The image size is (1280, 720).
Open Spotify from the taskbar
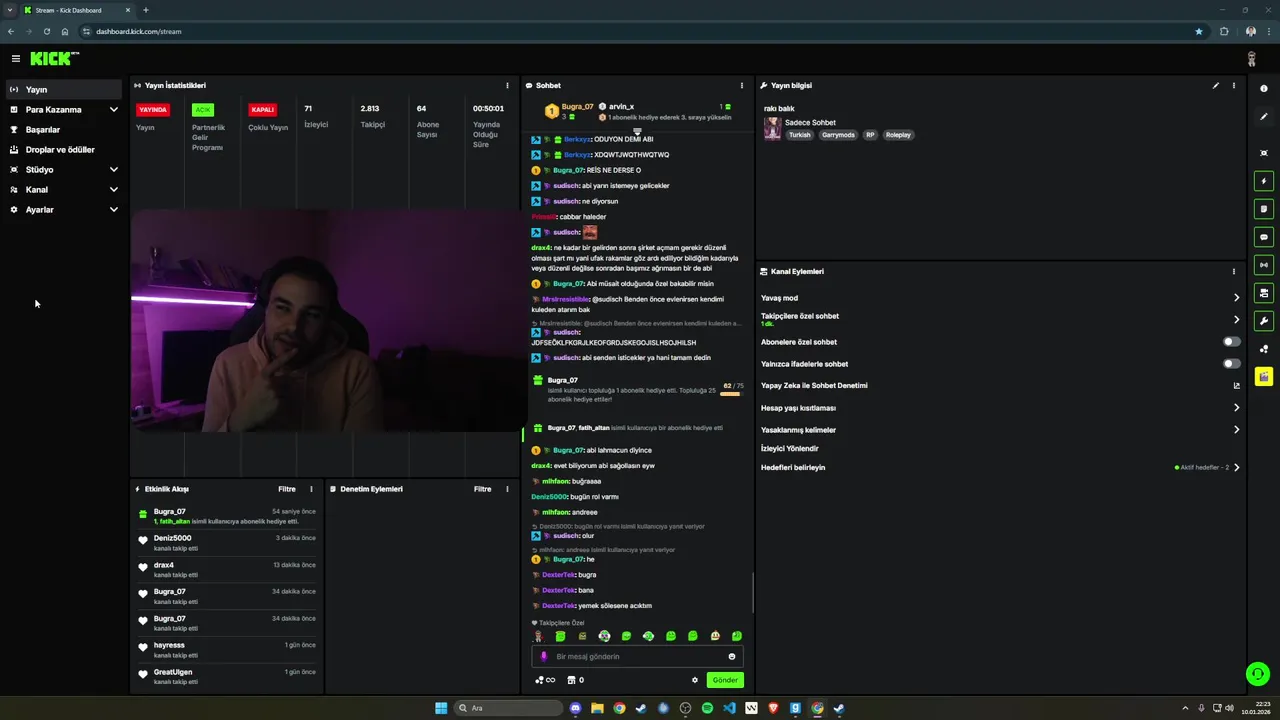tap(707, 708)
